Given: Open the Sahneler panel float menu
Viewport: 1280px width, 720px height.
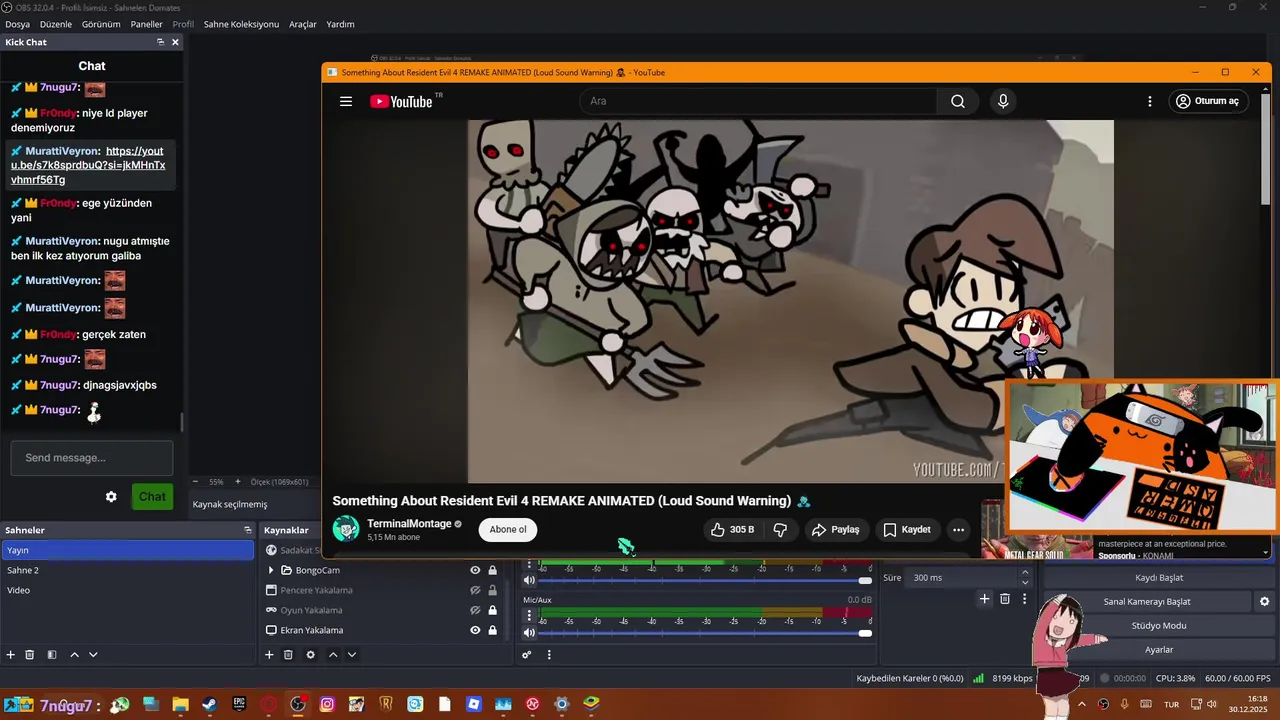Looking at the screenshot, I should [248, 530].
